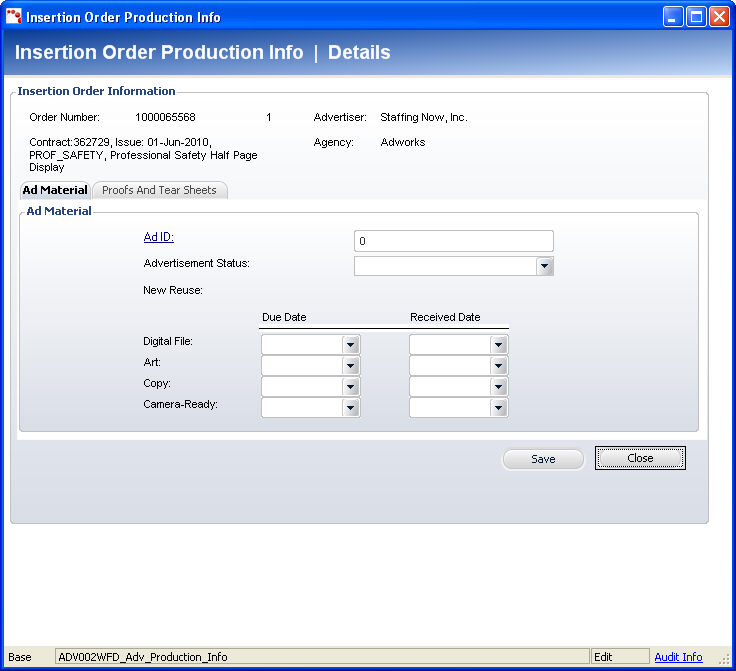The width and height of the screenshot is (736, 671).
Task: Open the Digital File Due Date dropdown
Action: pos(351,344)
